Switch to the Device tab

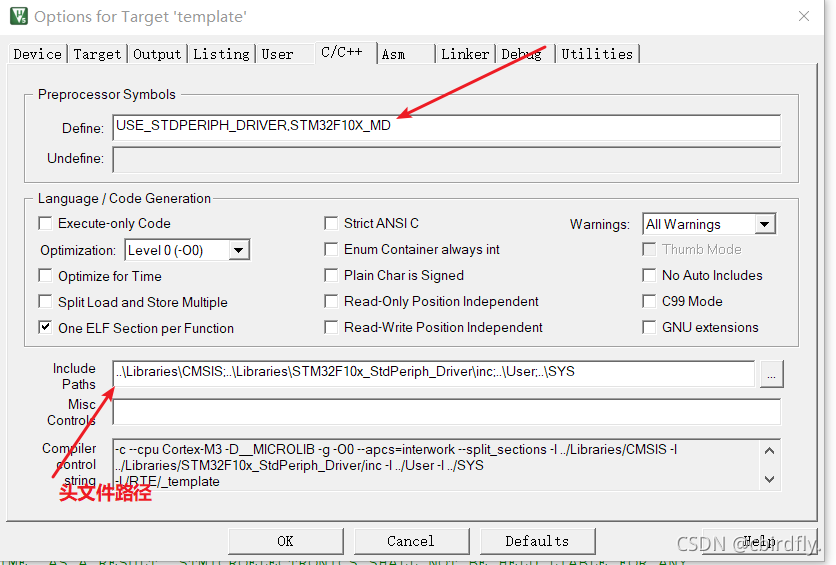pos(37,54)
